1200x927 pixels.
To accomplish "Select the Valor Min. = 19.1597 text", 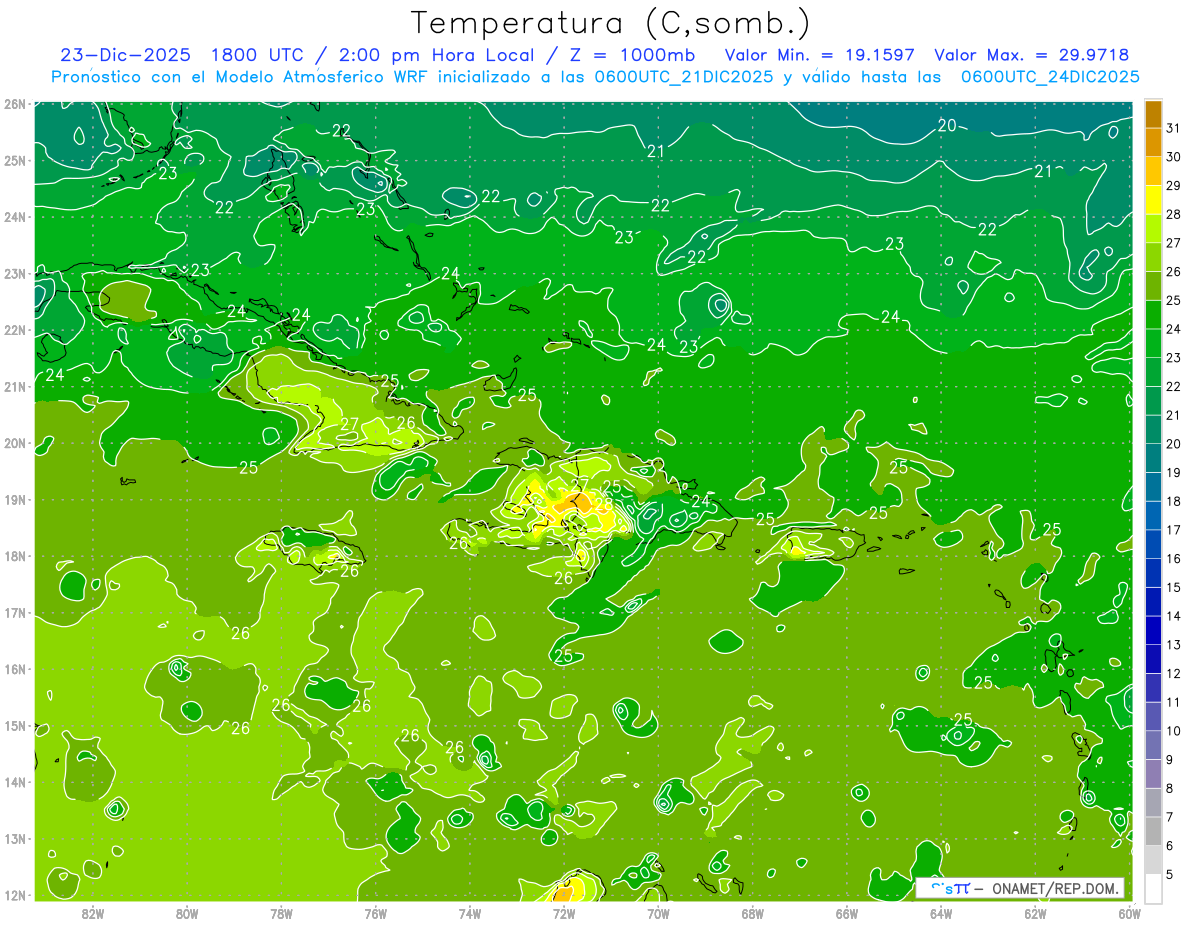I will 819,55.
